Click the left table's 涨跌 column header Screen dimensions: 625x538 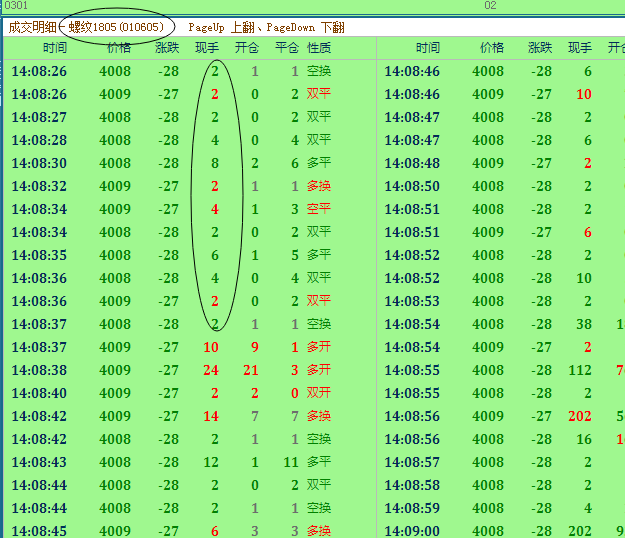point(167,48)
